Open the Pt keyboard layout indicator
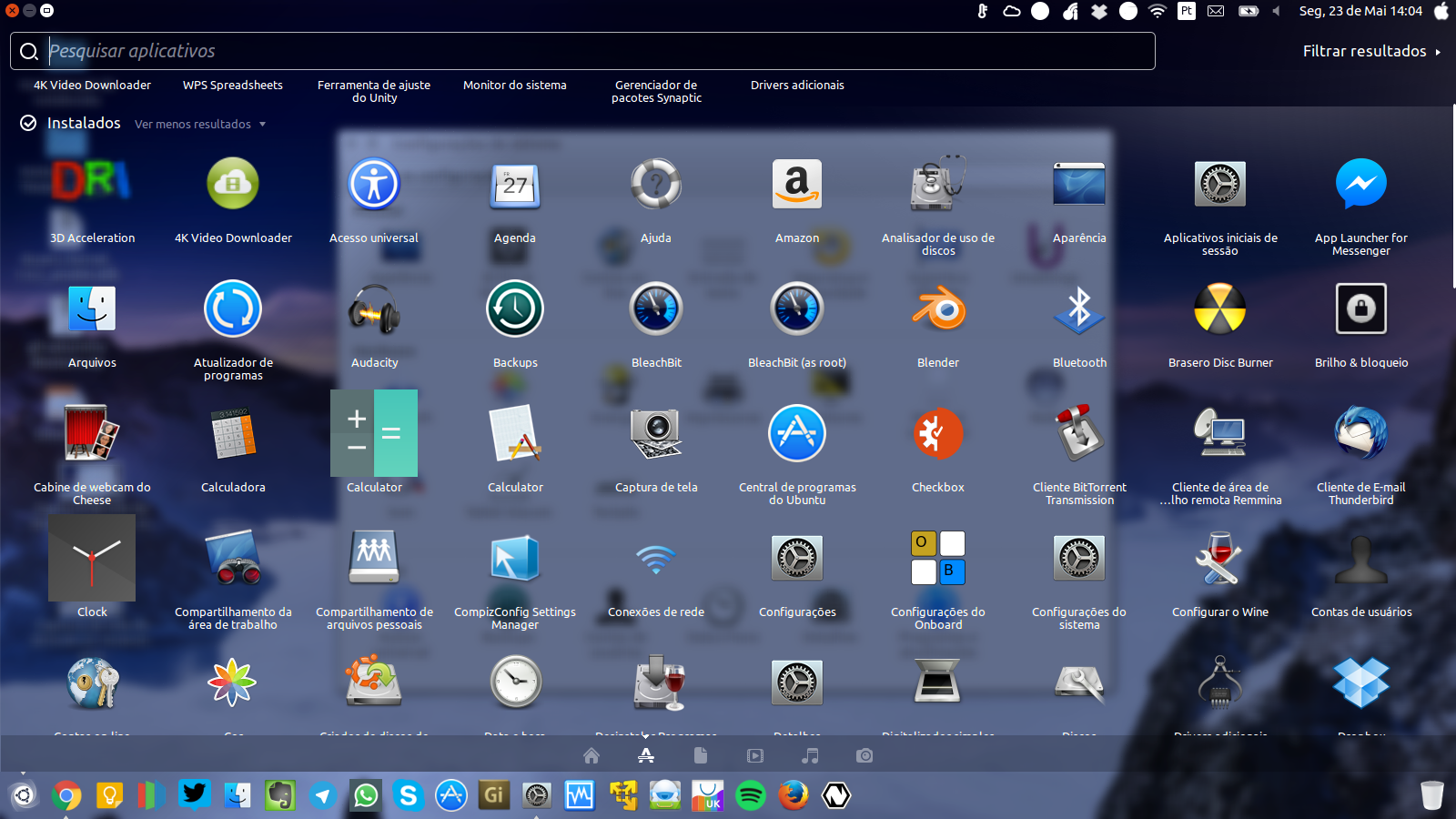The width and height of the screenshot is (1456, 819). coord(1187,11)
